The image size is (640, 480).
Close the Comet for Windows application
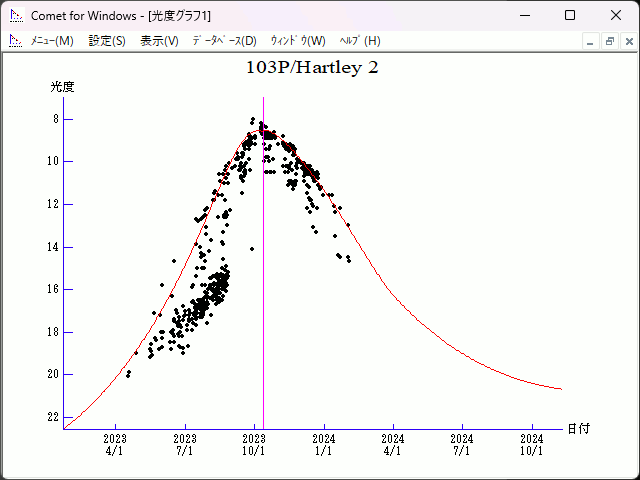(x=616, y=16)
